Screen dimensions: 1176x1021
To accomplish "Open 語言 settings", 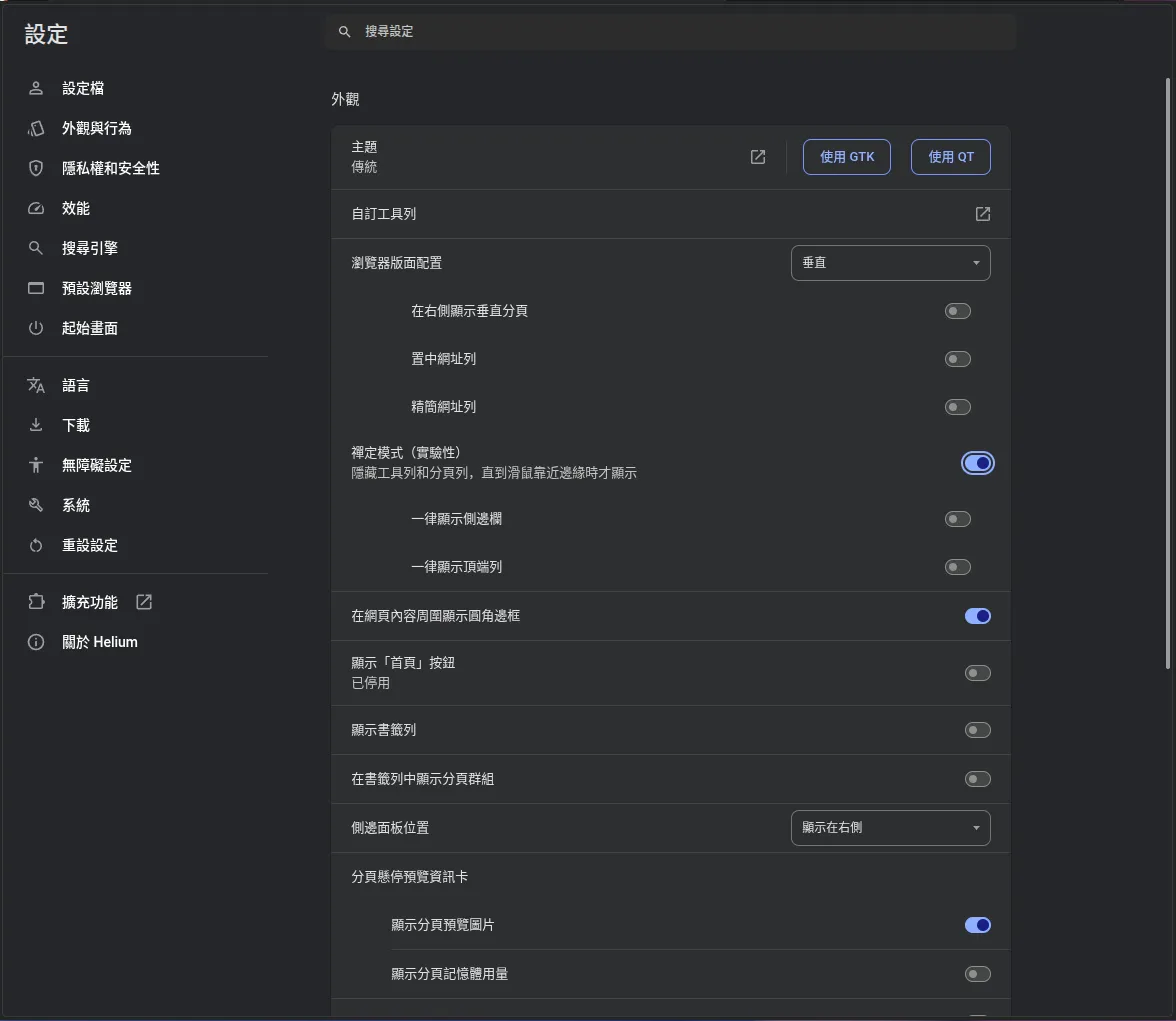I will (x=76, y=386).
